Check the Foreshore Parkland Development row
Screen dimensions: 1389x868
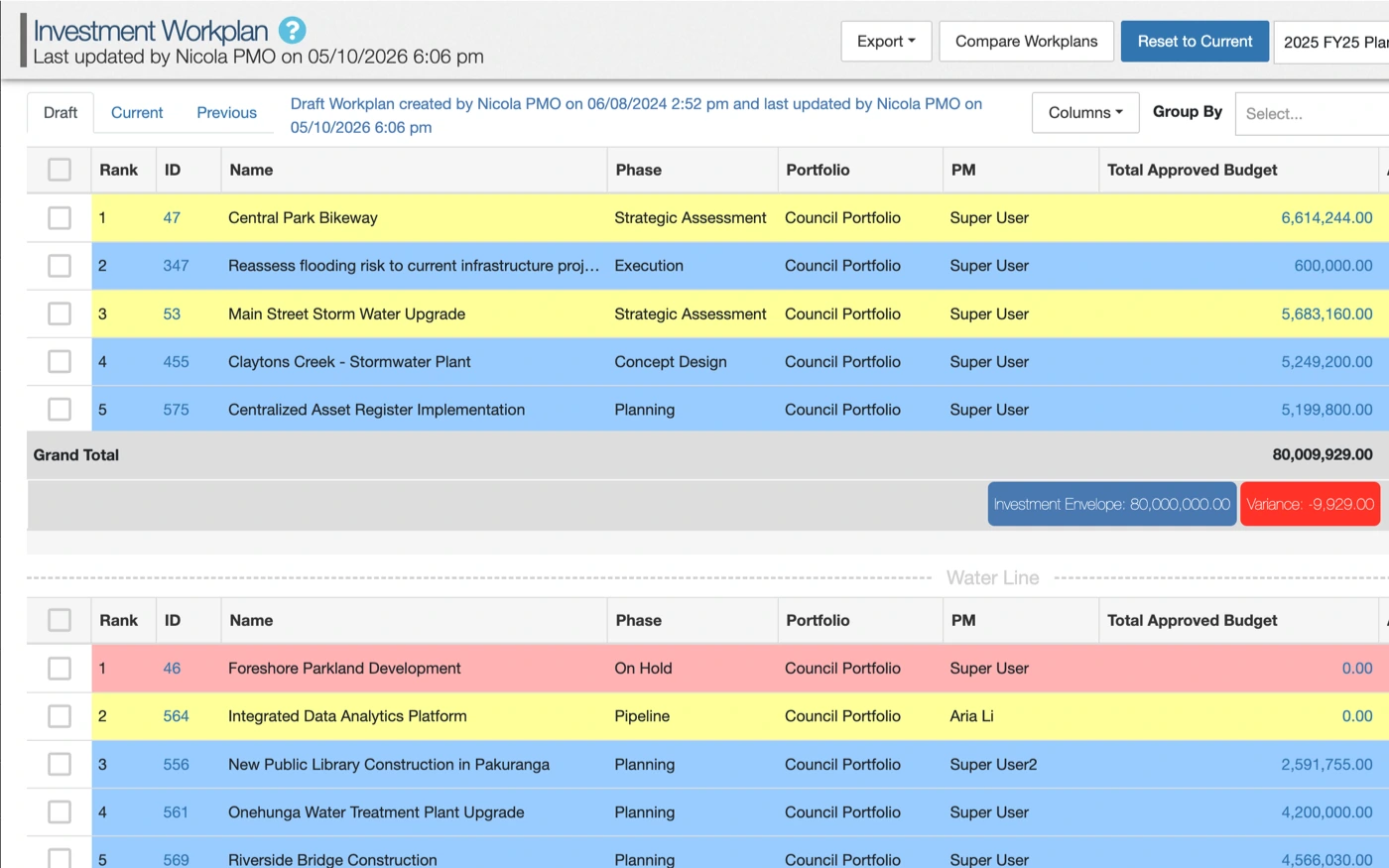60,668
